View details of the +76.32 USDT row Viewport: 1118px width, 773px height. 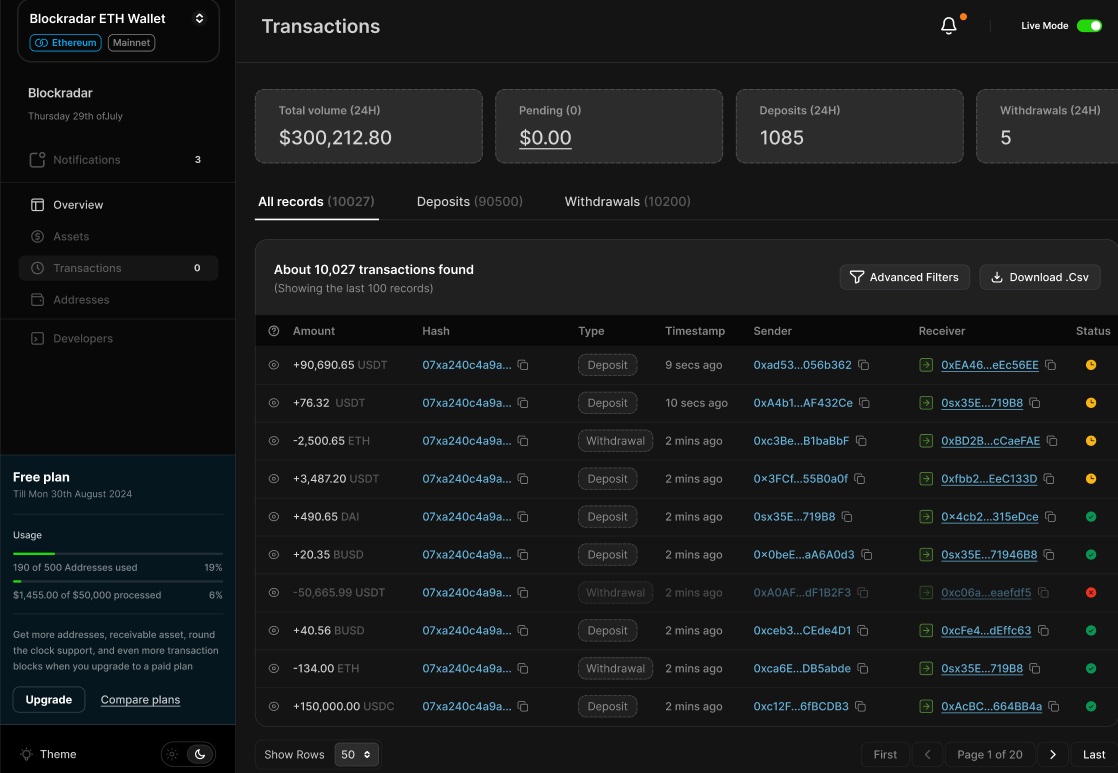[x=274, y=403]
